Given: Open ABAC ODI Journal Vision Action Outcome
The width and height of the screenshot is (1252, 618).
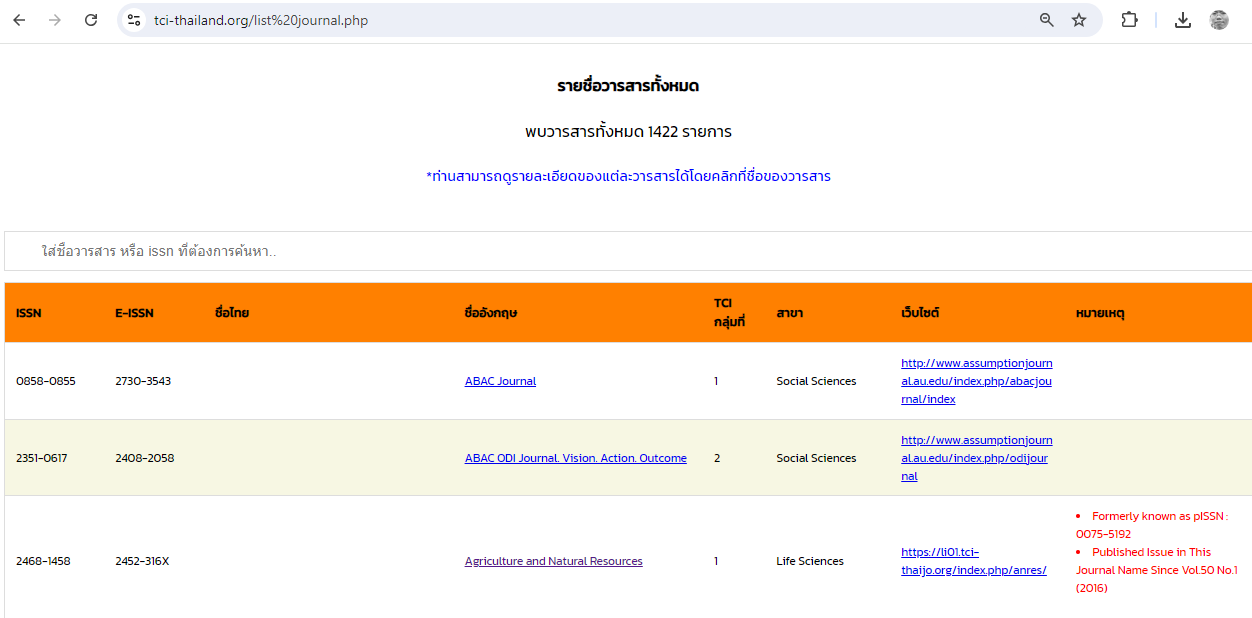Looking at the screenshot, I should tap(575, 458).
